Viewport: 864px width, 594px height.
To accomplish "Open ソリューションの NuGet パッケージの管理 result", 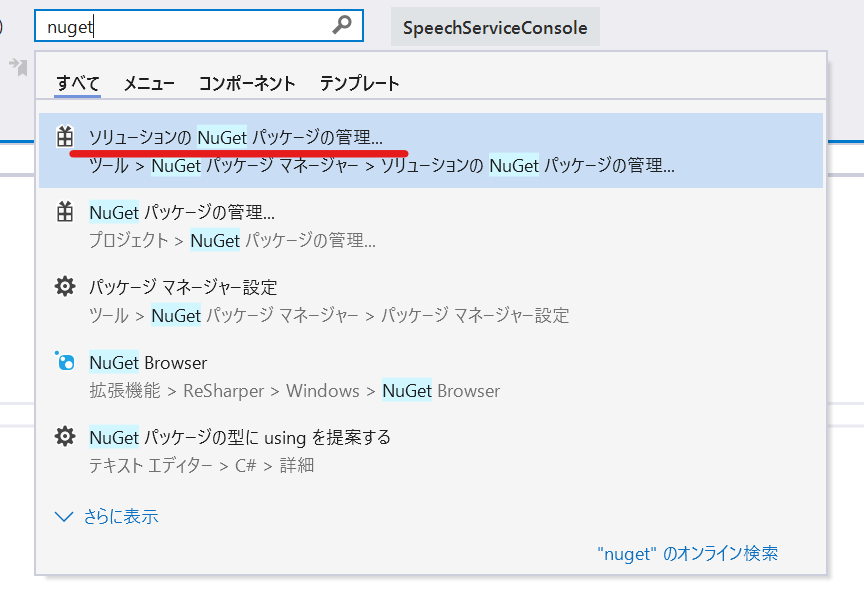I will [431, 150].
